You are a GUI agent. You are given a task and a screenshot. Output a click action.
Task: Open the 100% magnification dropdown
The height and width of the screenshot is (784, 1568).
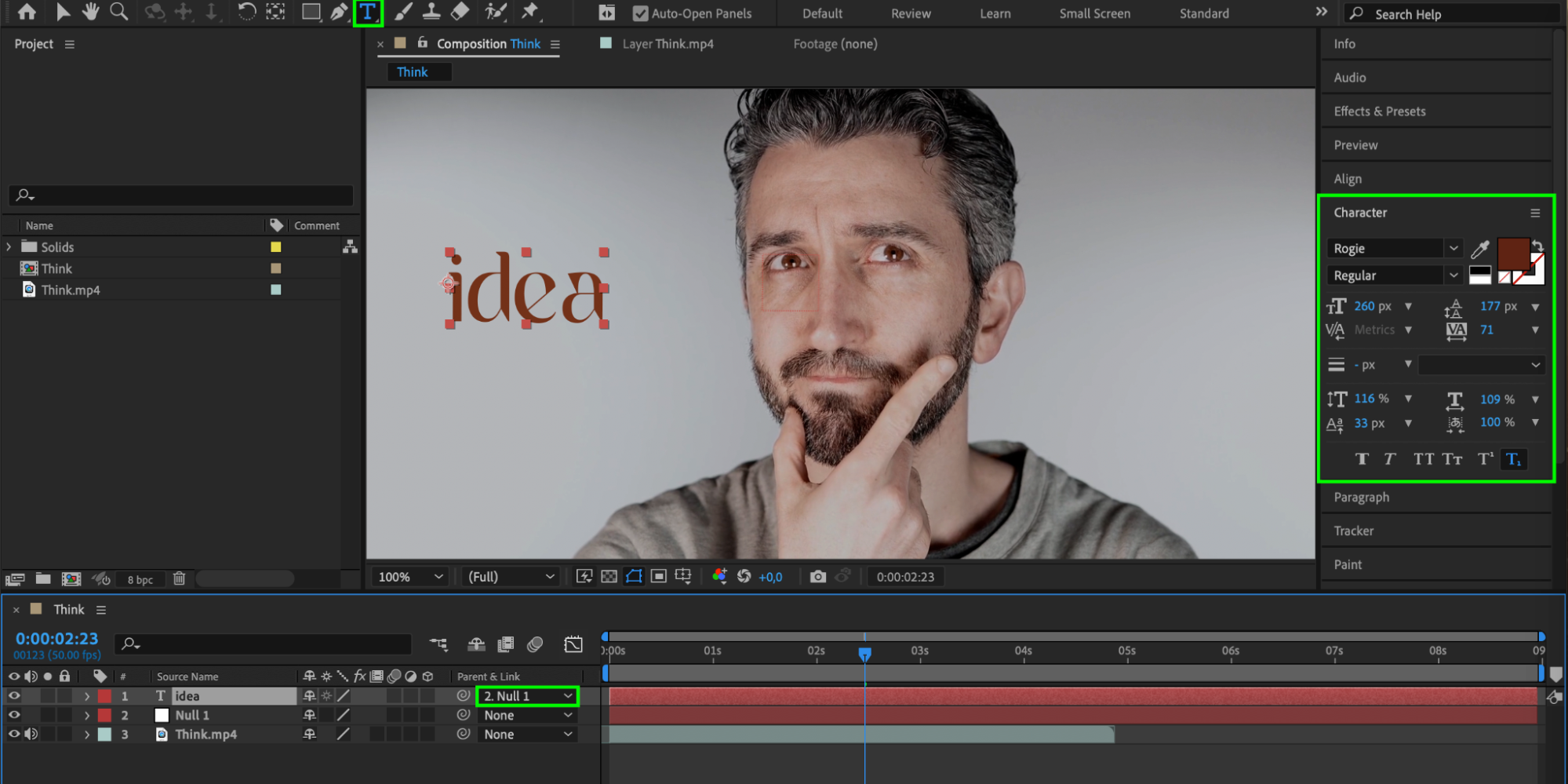click(410, 577)
